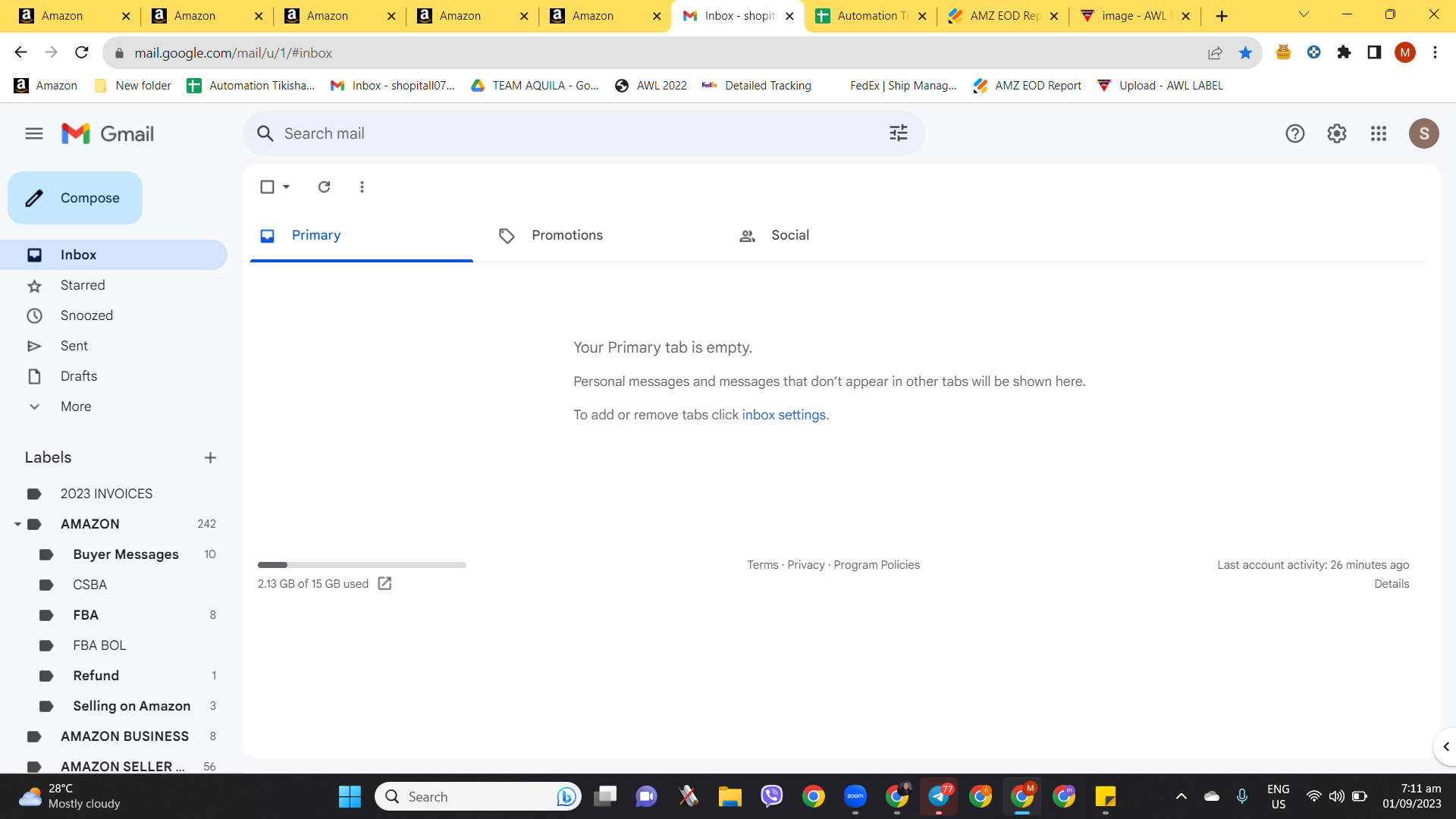Open the tab search dropdown chevron
This screenshot has height=819, width=1456.
[x=1304, y=14]
